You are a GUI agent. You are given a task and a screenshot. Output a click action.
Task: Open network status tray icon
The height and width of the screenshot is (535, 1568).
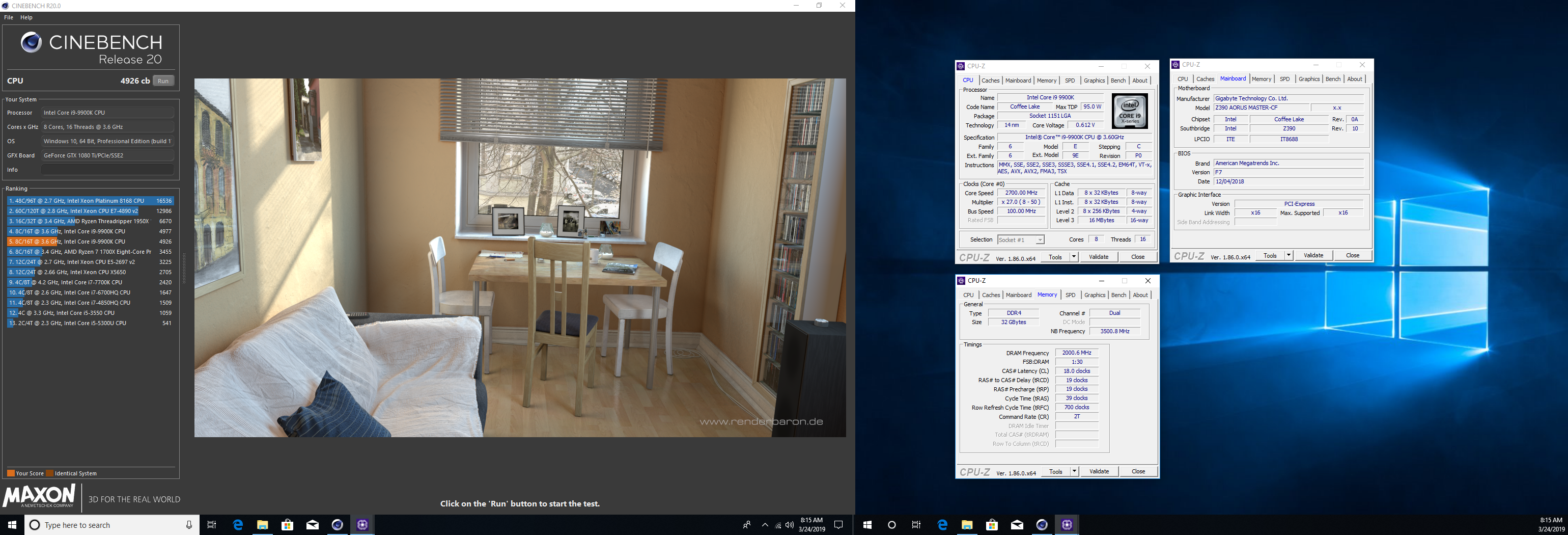[x=778, y=525]
